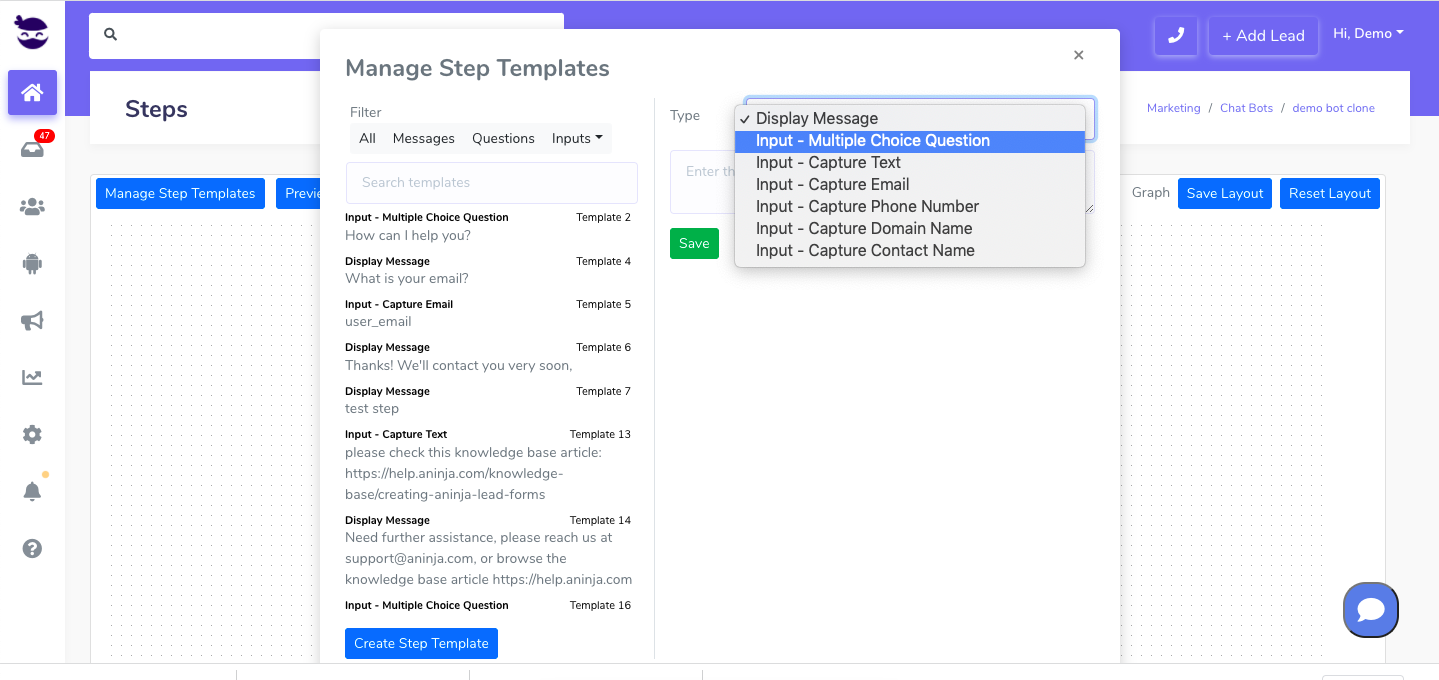Open the inbox icon with 47 badge
Screen dimensions: 1439x680
(x=32, y=150)
